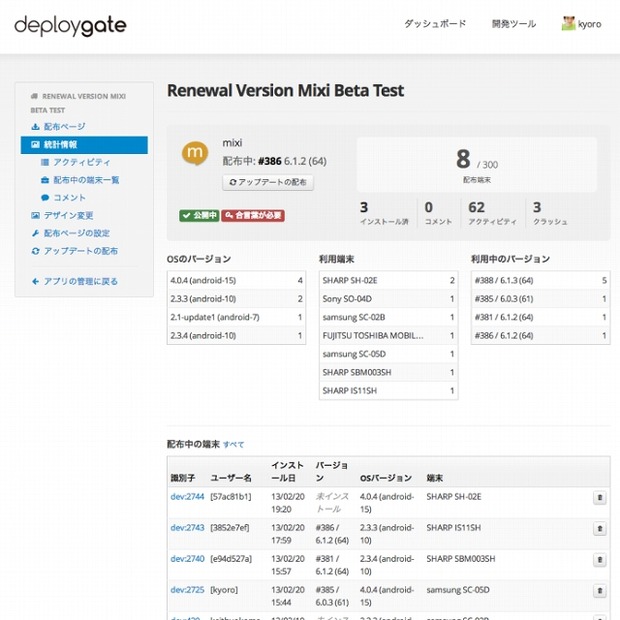Screen dimensions: 620x620
Task: Click the list icon beside アクティビティ
Action: click(x=45, y=162)
